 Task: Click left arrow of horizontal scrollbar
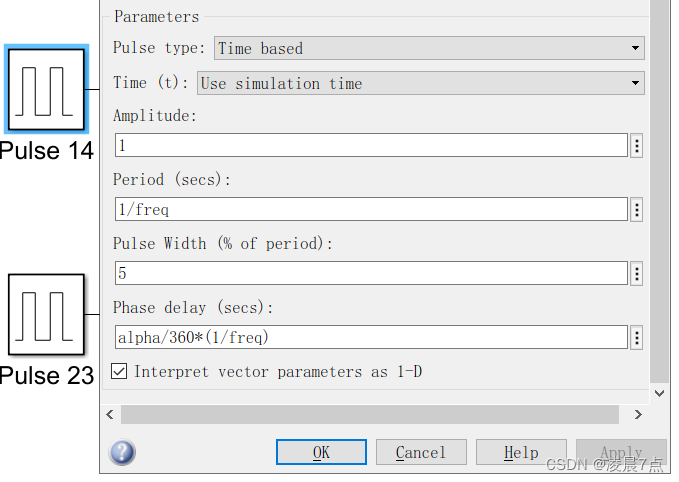[112, 414]
